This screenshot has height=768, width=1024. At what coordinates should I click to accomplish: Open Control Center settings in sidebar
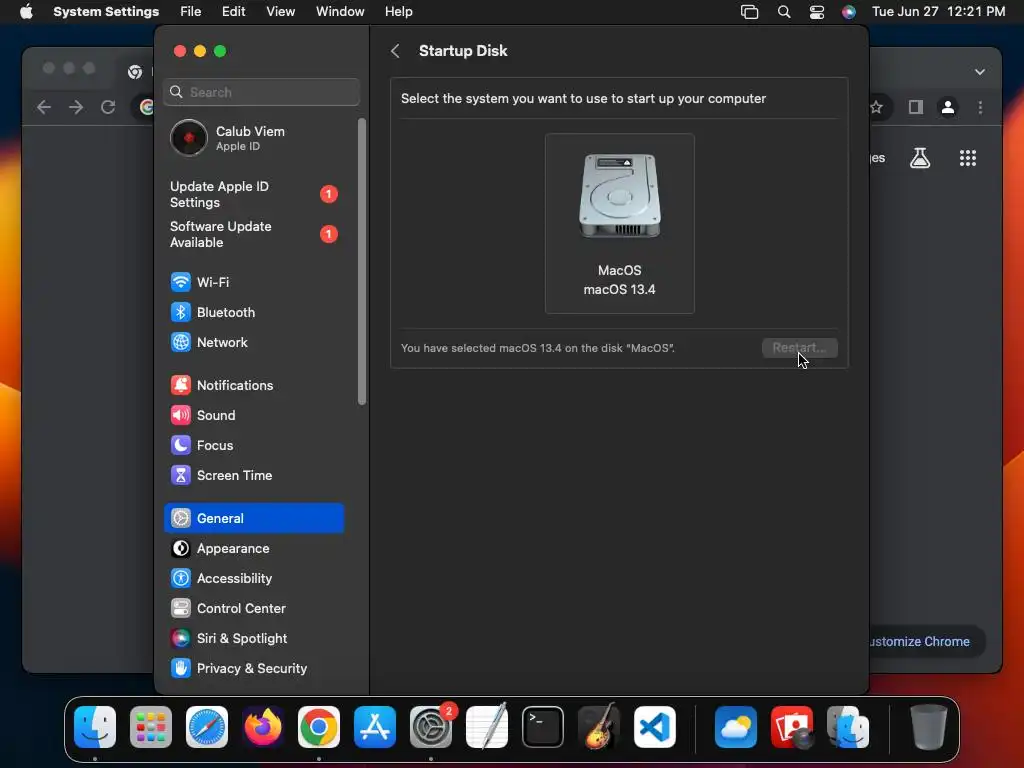click(x=253, y=609)
